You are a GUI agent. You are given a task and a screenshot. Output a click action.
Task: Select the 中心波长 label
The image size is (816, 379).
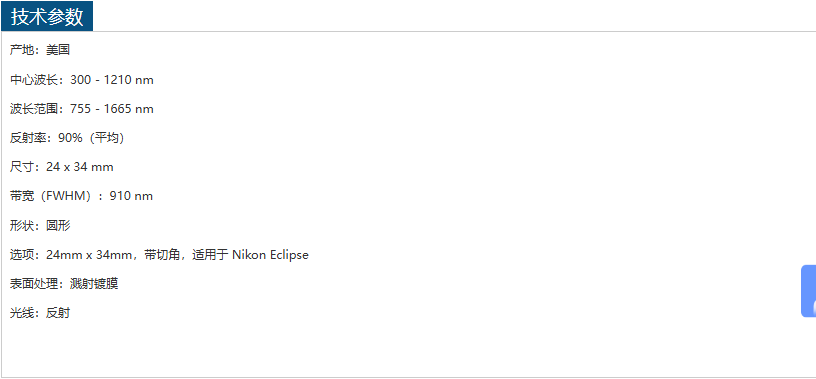34,80
